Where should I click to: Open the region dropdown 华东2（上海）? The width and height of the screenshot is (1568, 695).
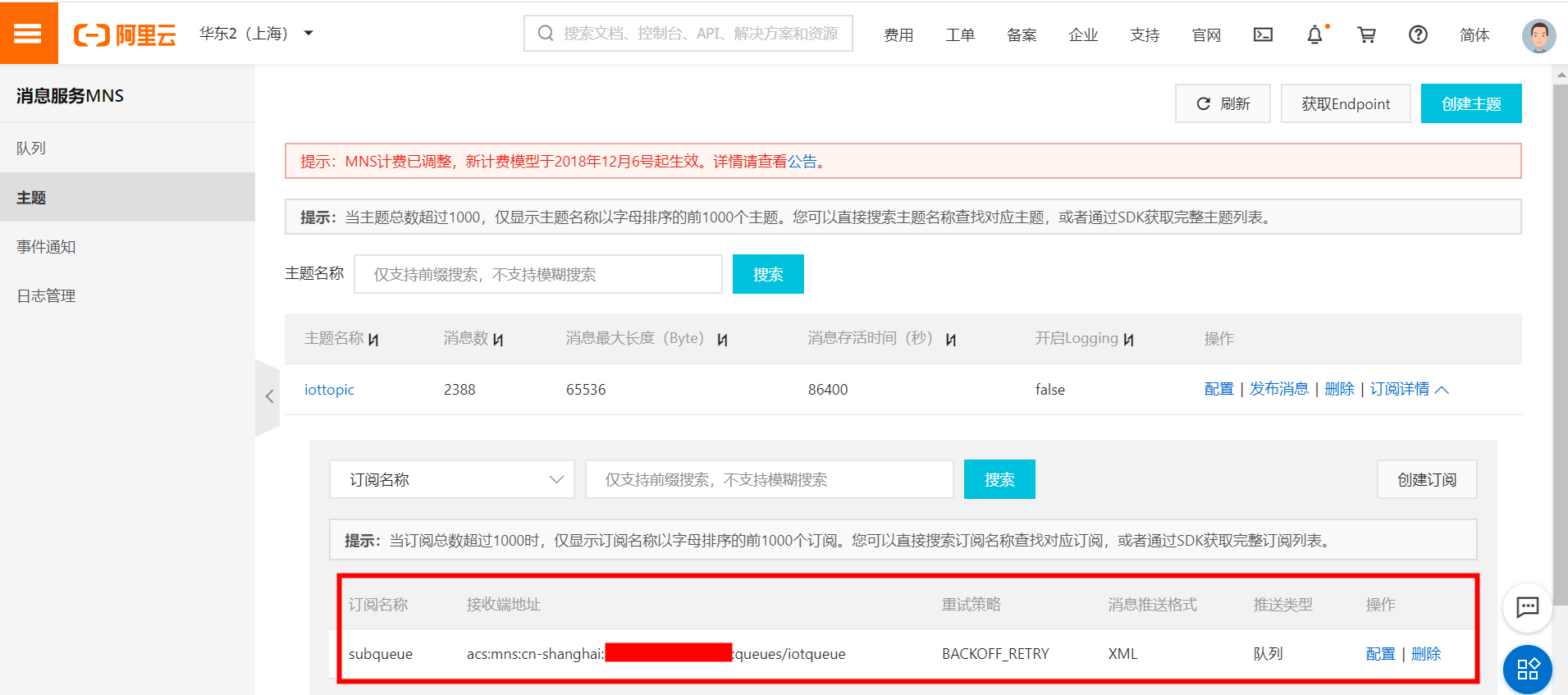[x=256, y=34]
